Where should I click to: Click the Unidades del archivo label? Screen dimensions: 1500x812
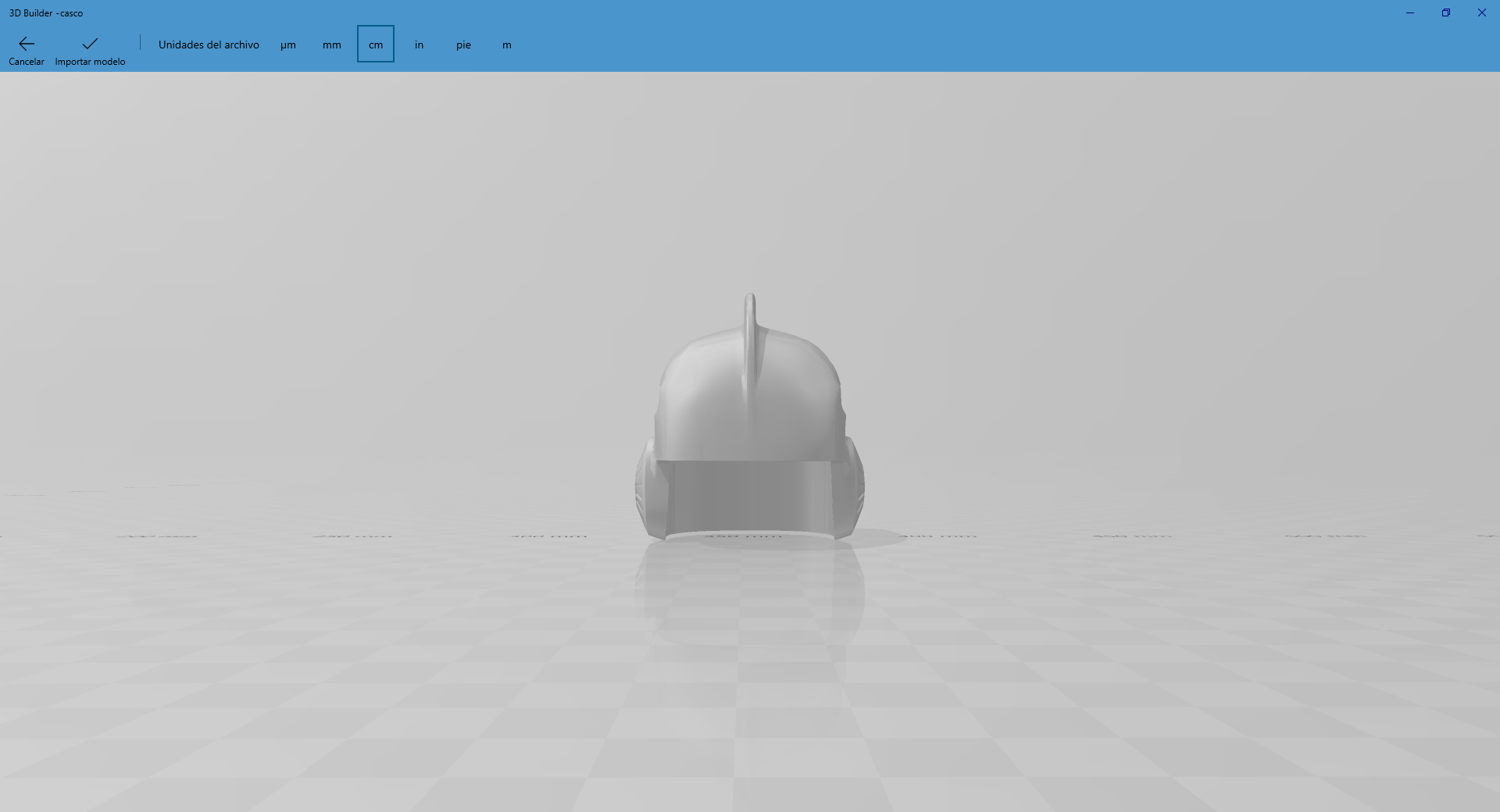pyautogui.click(x=208, y=45)
